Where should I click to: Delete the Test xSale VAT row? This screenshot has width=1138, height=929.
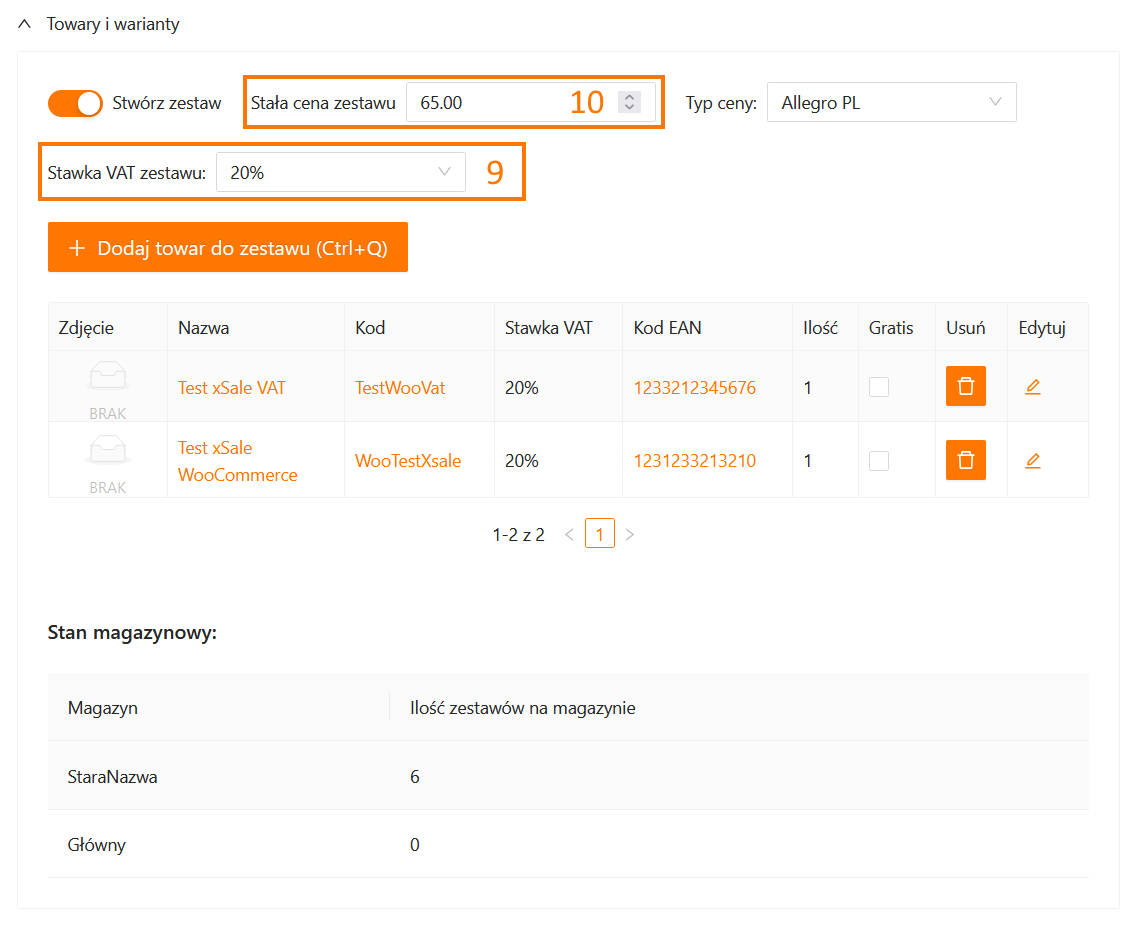(x=965, y=386)
